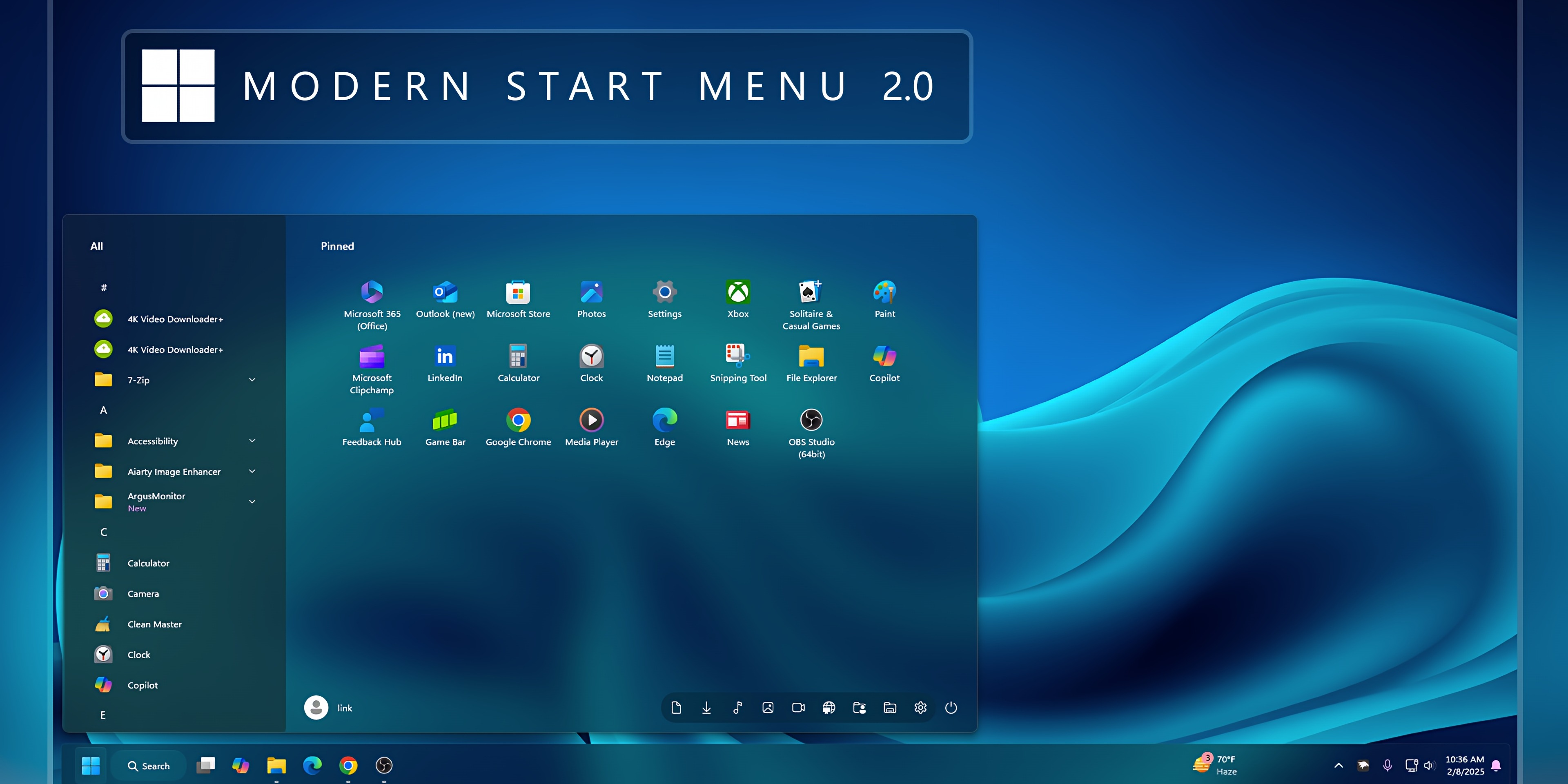Launch pinned Copilot app icon
The width and height of the screenshot is (1568, 784).
tap(884, 363)
